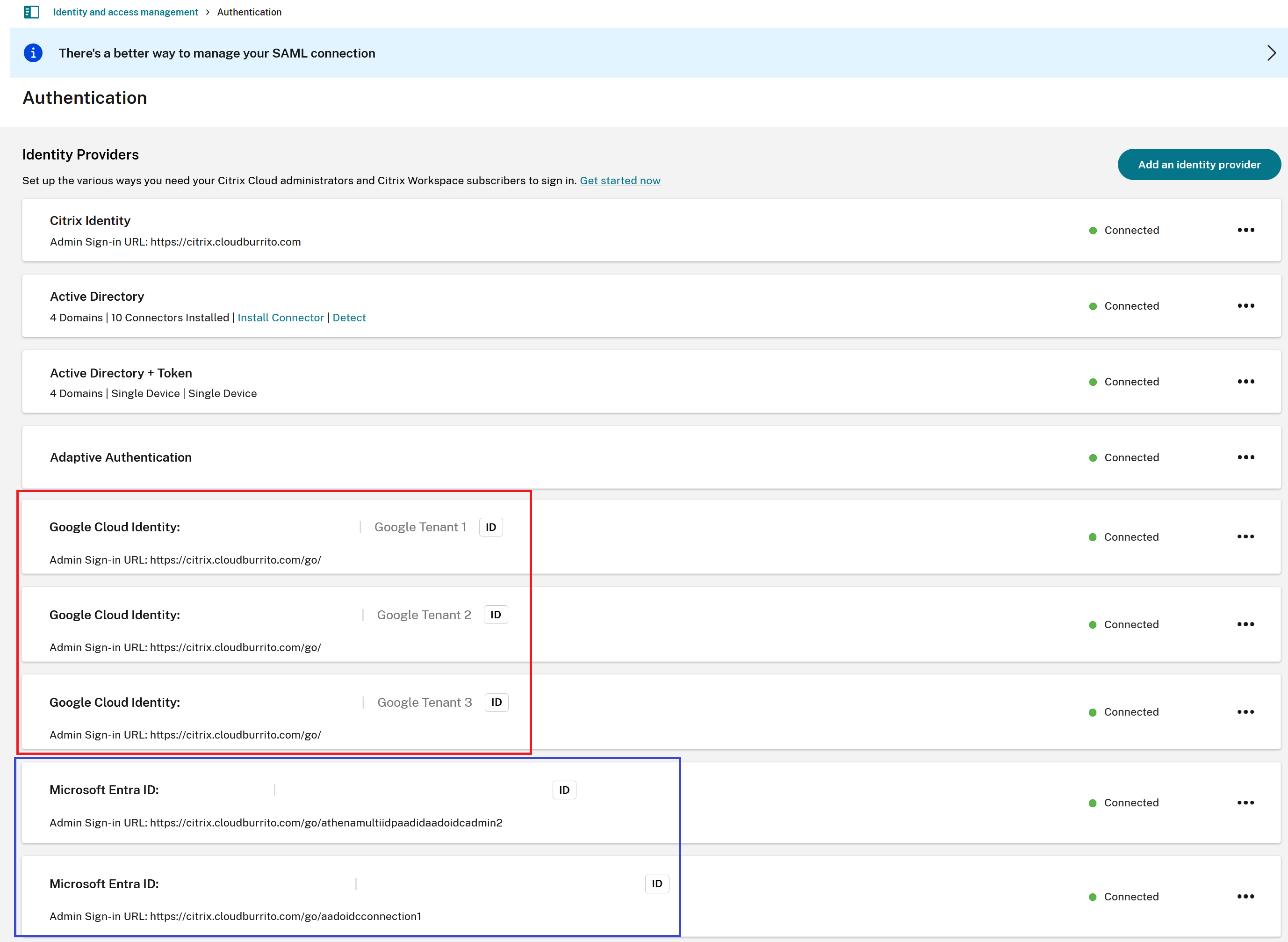Click Add an identity provider button

pos(1199,165)
